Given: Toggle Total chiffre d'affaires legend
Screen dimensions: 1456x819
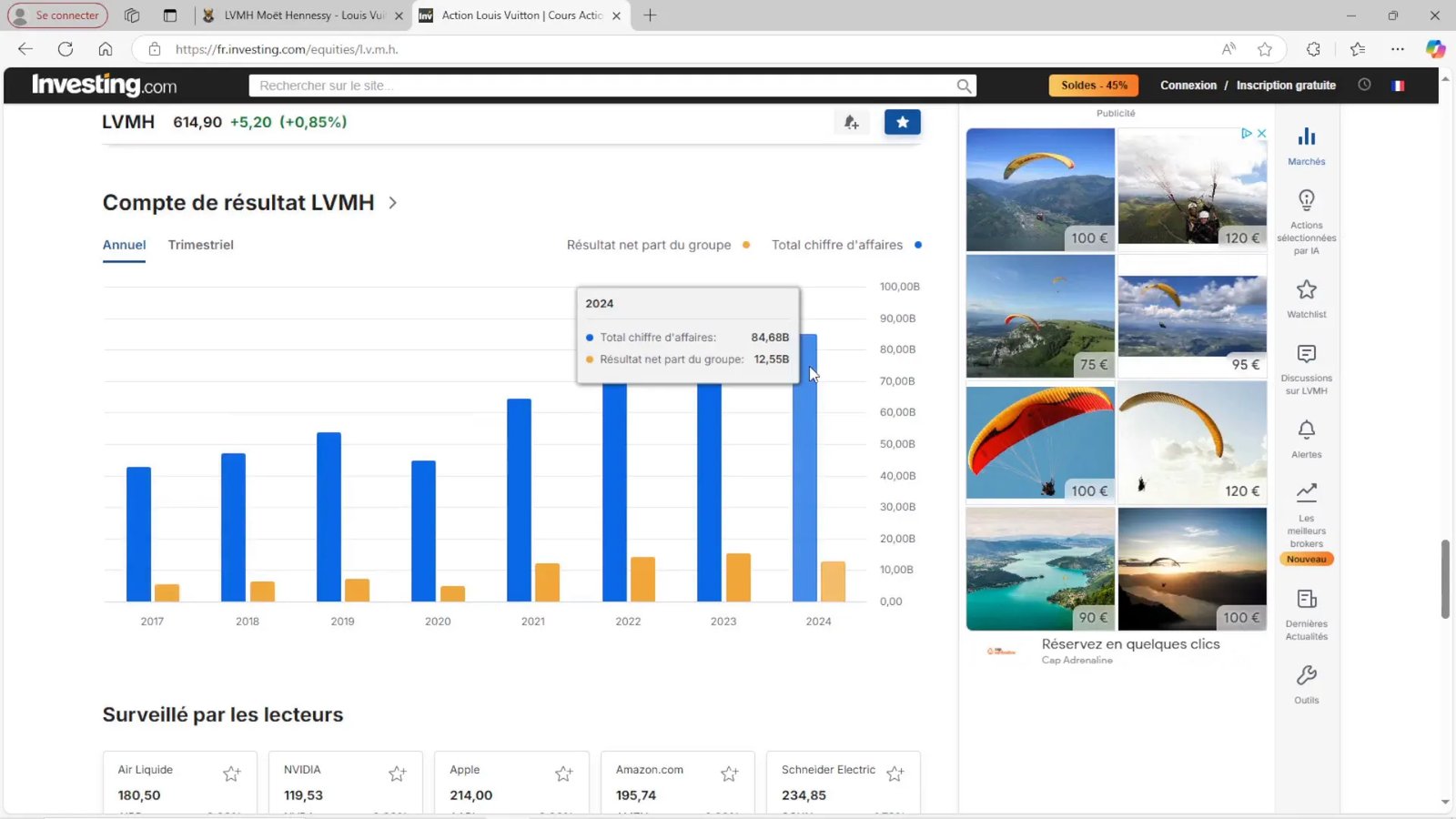Looking at the screenshot, I should click(846, 245).
